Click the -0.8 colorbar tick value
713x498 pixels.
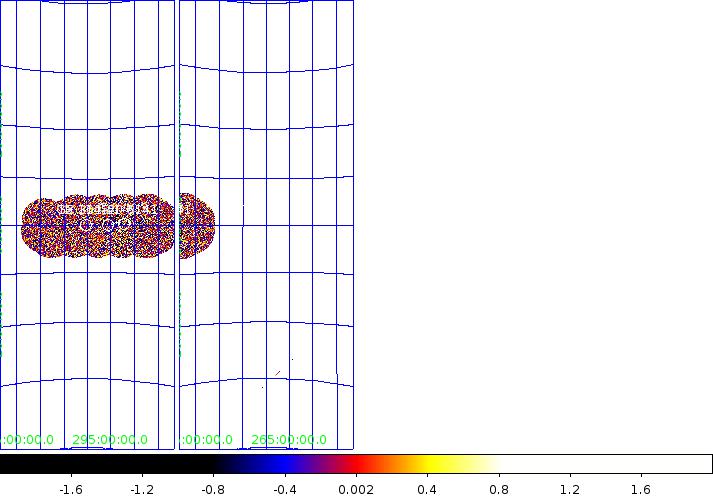[x=214, y=490]
